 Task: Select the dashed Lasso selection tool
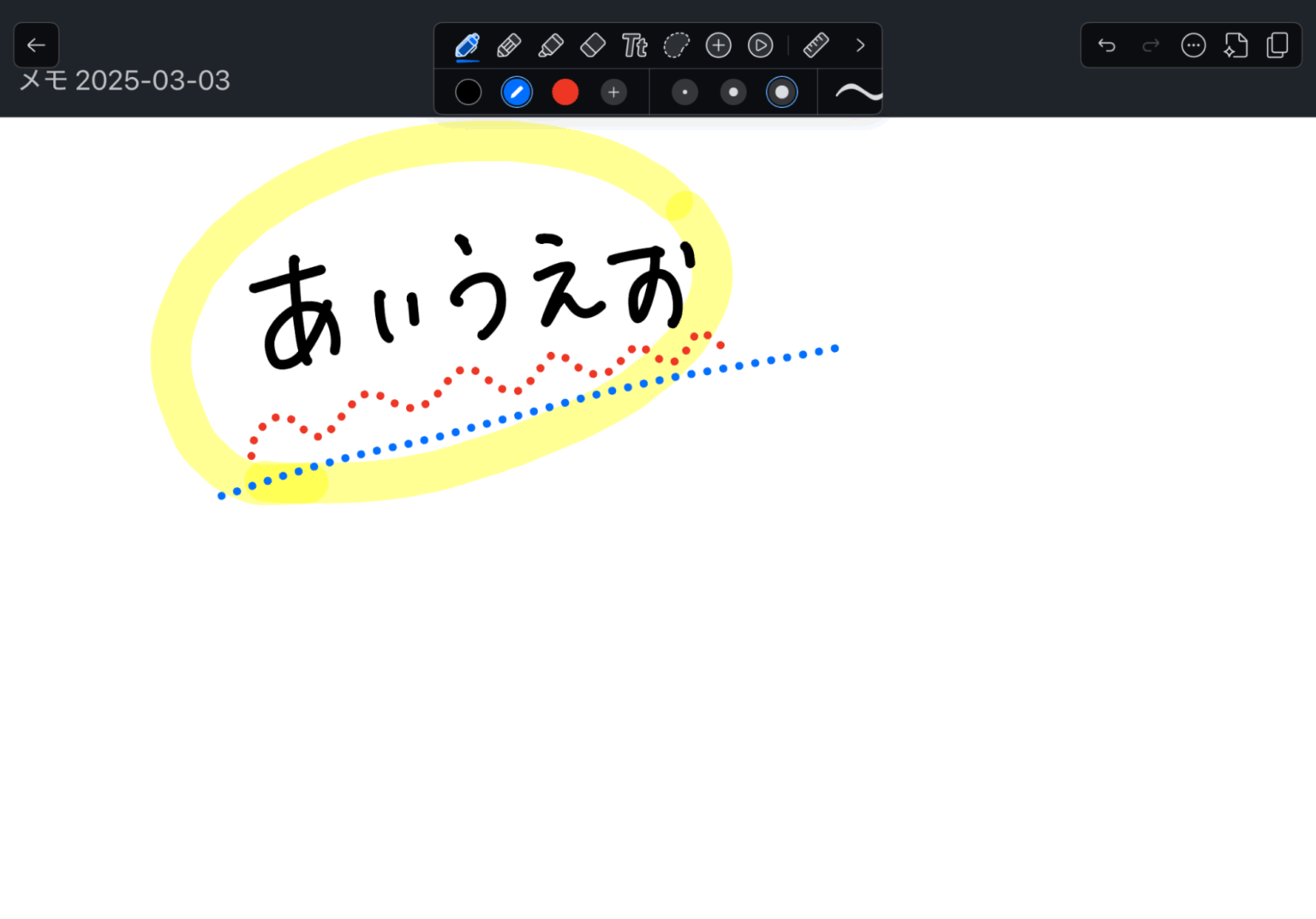point(676,45)
